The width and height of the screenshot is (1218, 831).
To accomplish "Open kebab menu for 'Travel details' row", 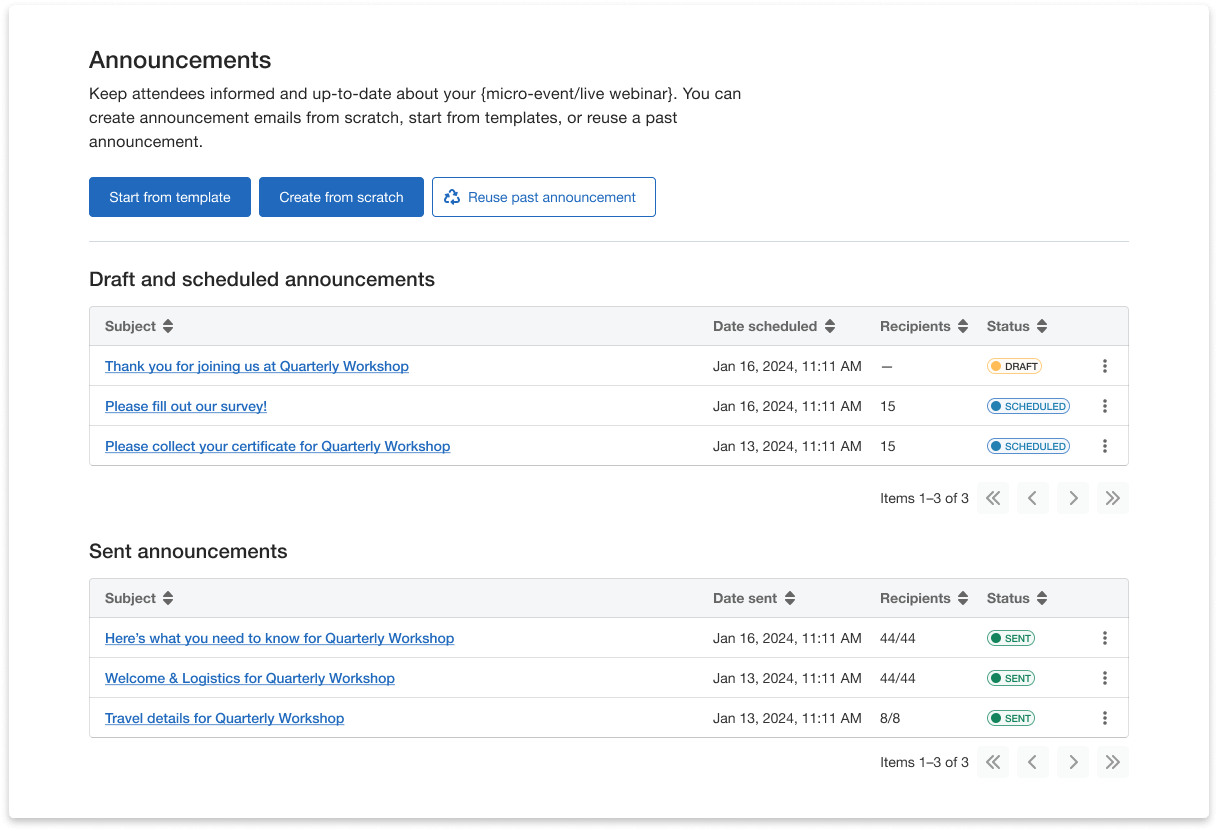I will point(1104,718).
